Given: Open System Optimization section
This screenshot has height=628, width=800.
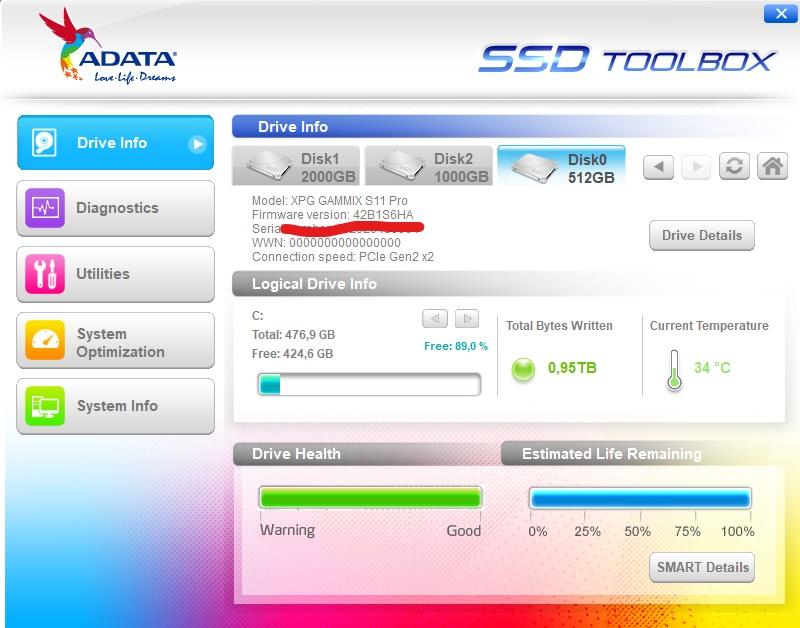Looking at the screenshot, I should point(115,340).
